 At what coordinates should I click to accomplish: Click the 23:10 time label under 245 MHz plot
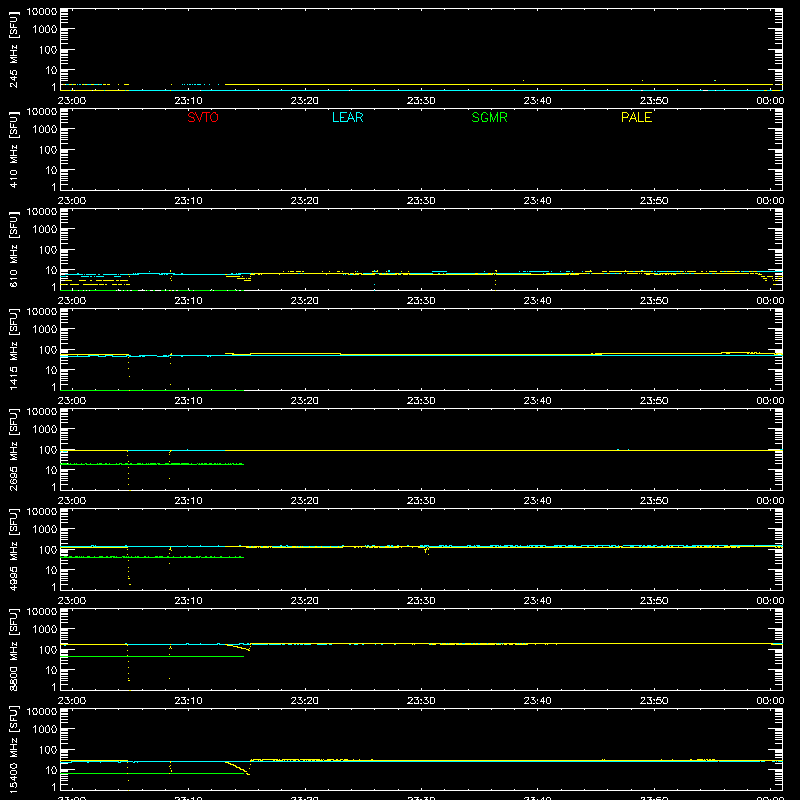click(188, 101)
